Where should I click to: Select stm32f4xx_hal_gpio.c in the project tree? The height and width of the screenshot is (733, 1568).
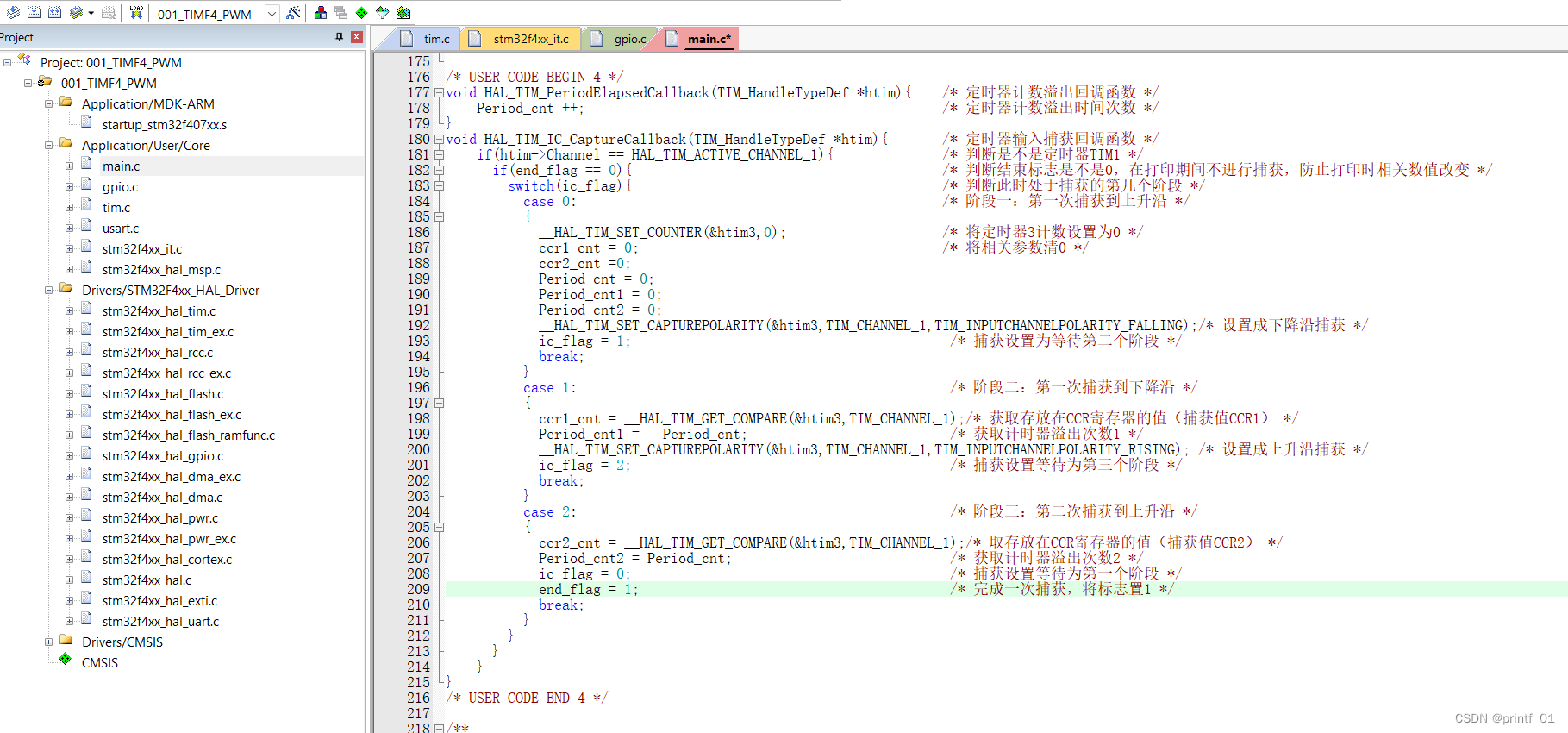(162, 456)
